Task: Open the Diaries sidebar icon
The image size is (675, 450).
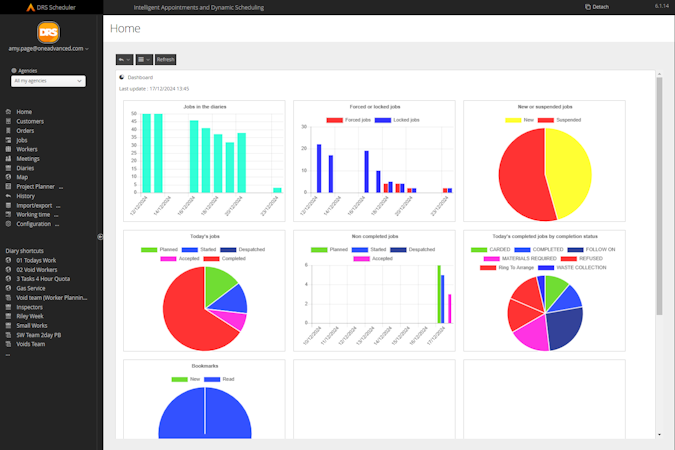Action: (8, 168)
